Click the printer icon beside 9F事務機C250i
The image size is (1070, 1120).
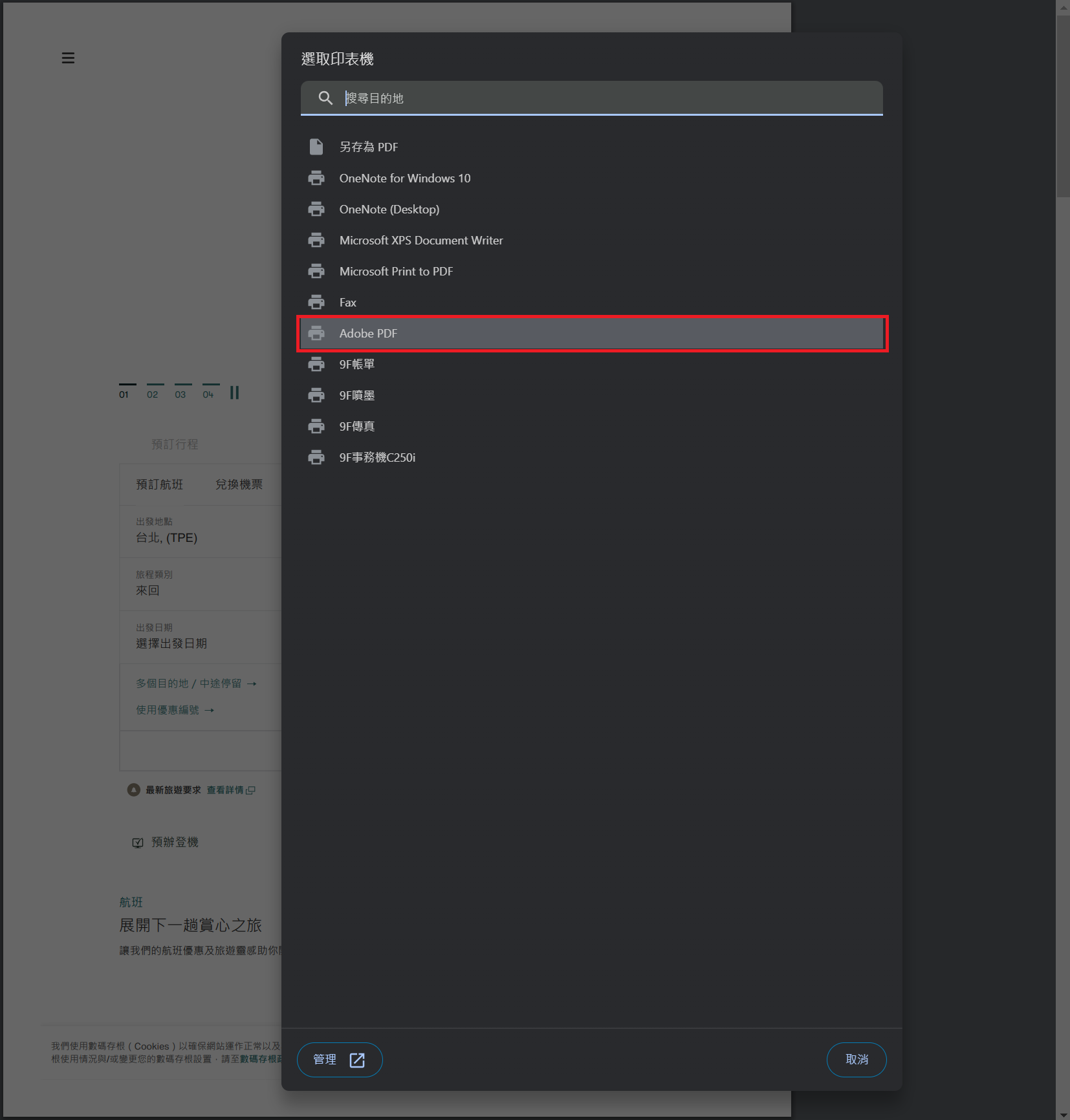[x=316, y=457]
